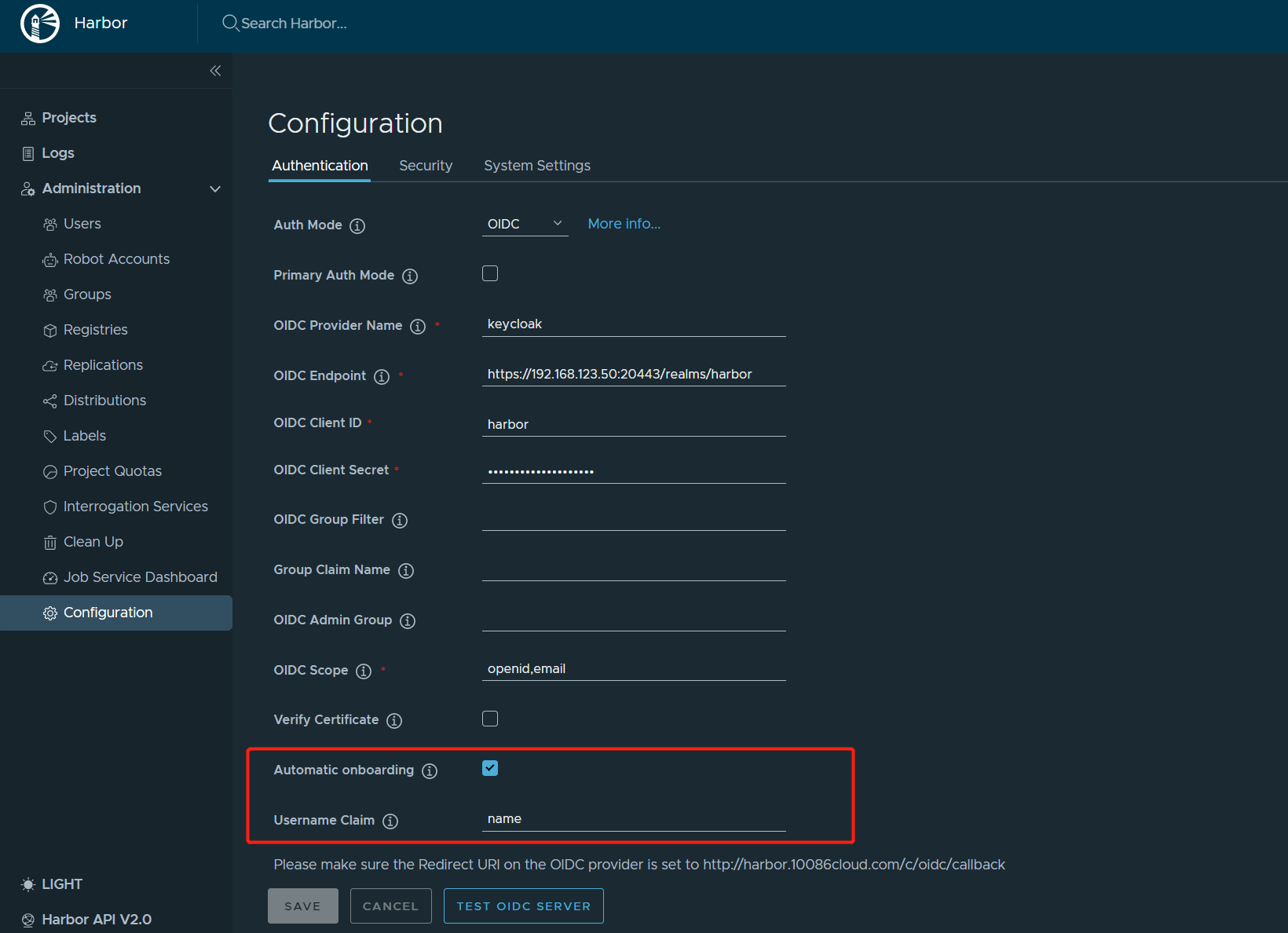The image size is (1288, 933).
Task: Open the More info link
Action: (624, 223)
